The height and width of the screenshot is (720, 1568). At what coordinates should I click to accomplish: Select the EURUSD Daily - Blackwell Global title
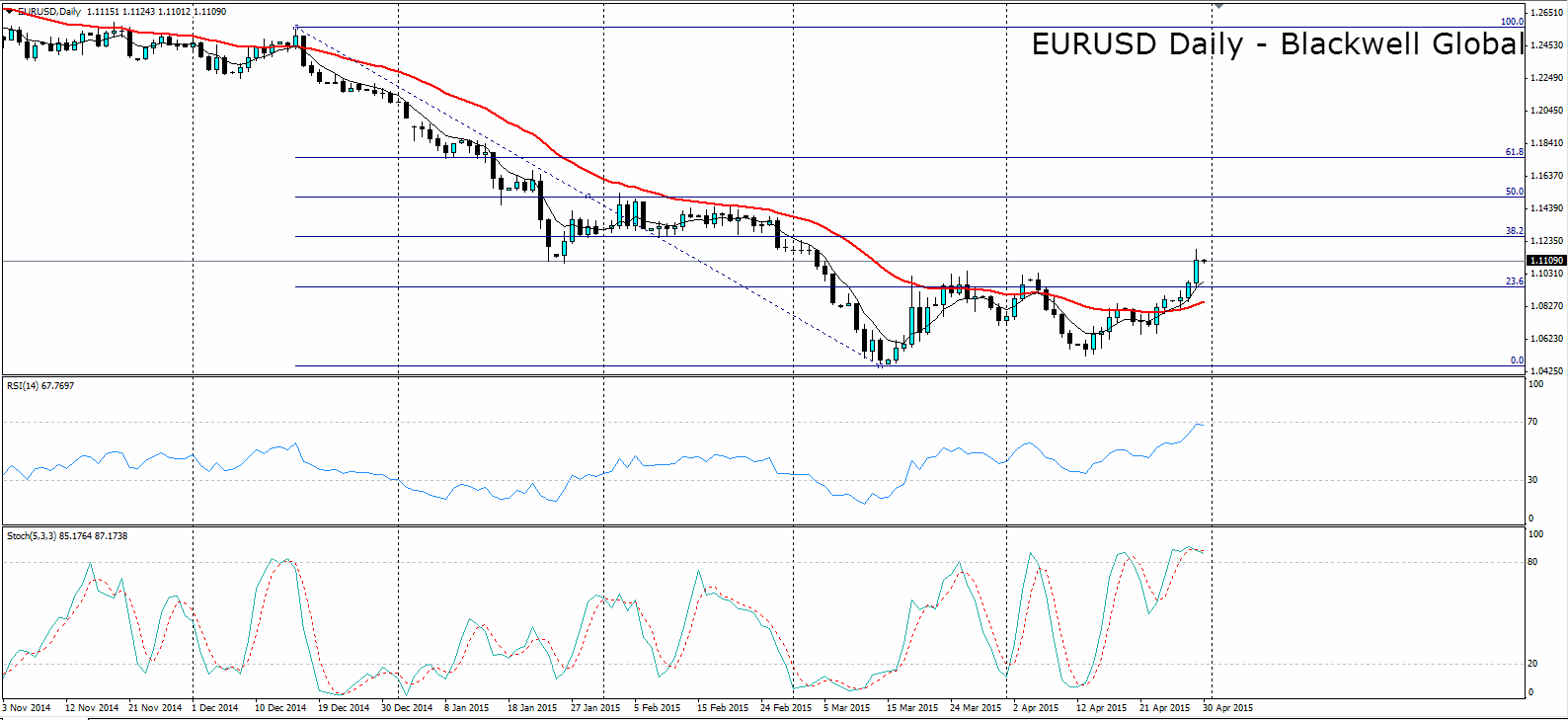click(x=1279, y=44)
